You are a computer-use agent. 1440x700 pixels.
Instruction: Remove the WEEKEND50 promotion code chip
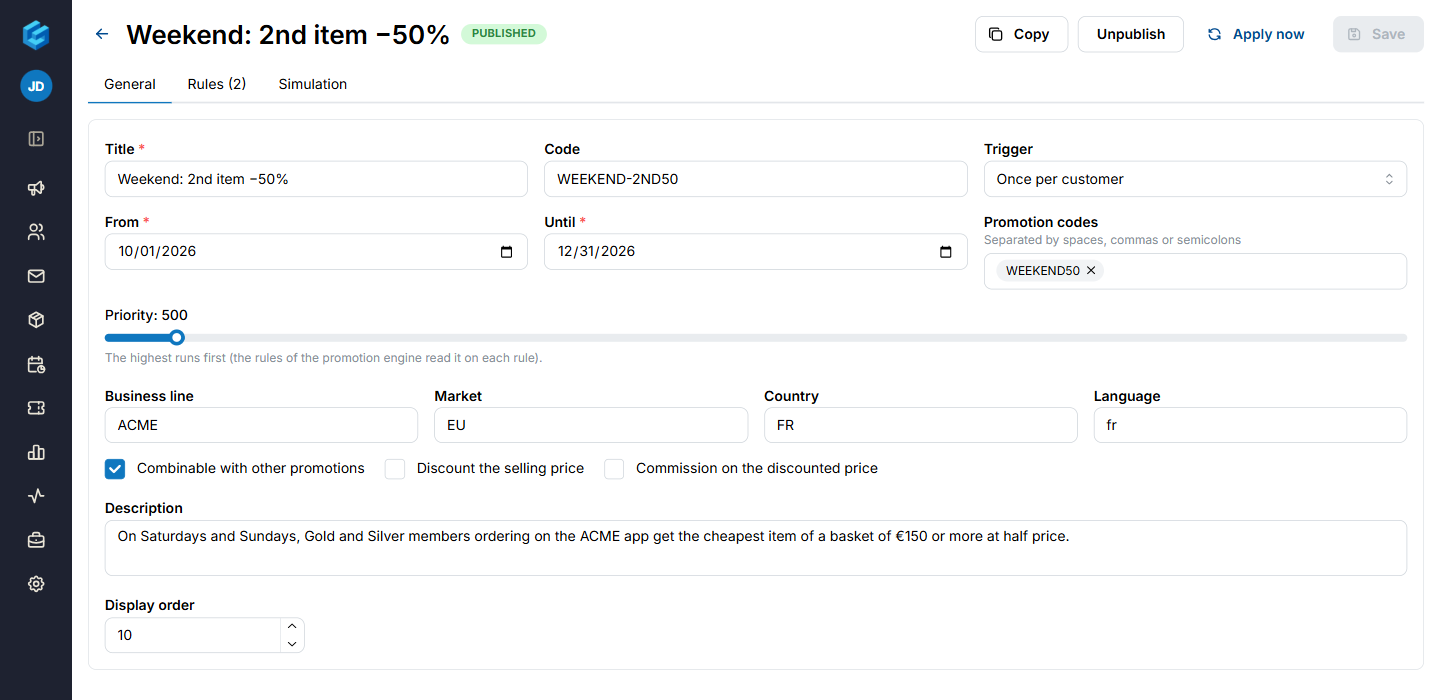[1091, 270]
